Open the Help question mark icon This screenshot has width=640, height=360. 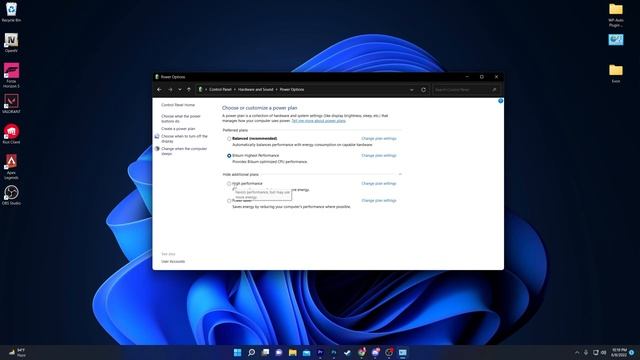coord(500,101)
